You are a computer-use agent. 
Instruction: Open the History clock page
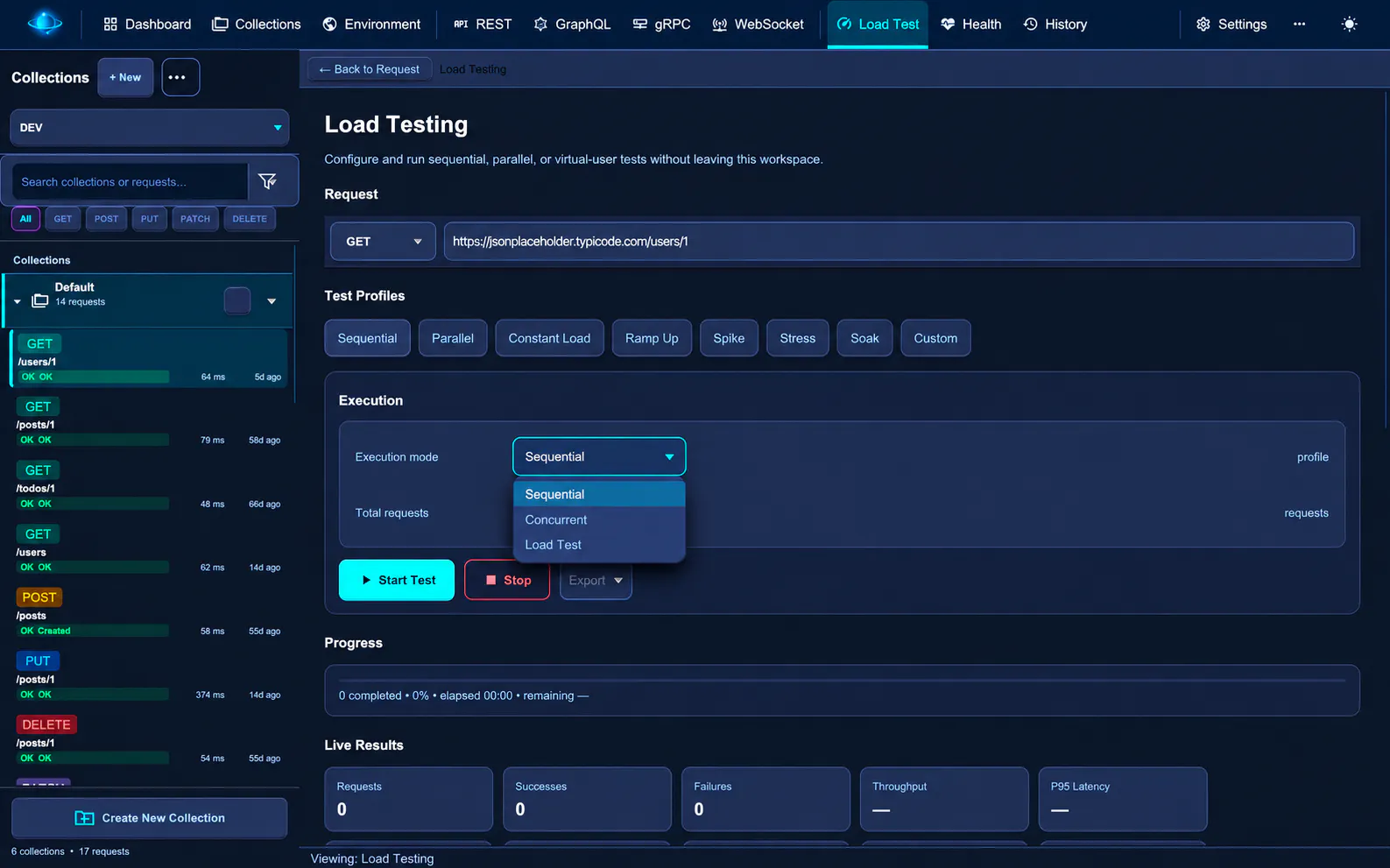[1055, 25]
